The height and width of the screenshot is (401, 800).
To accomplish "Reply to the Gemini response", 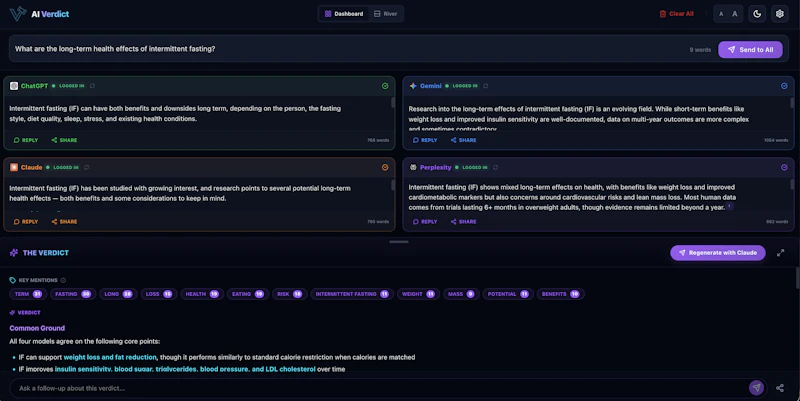I will pyautogui.click(x=424, y=140).
